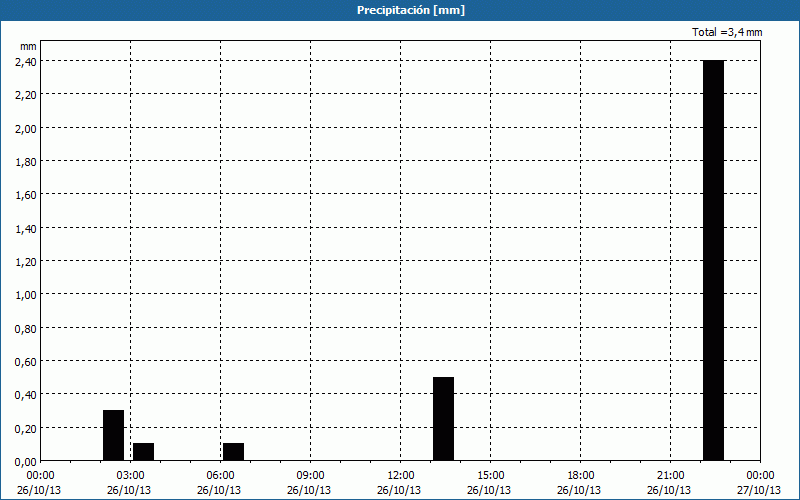The height and width of the screenshot is (500, 800).
Task: Click the 03:00 time axis label
Action: pos(130,476)
